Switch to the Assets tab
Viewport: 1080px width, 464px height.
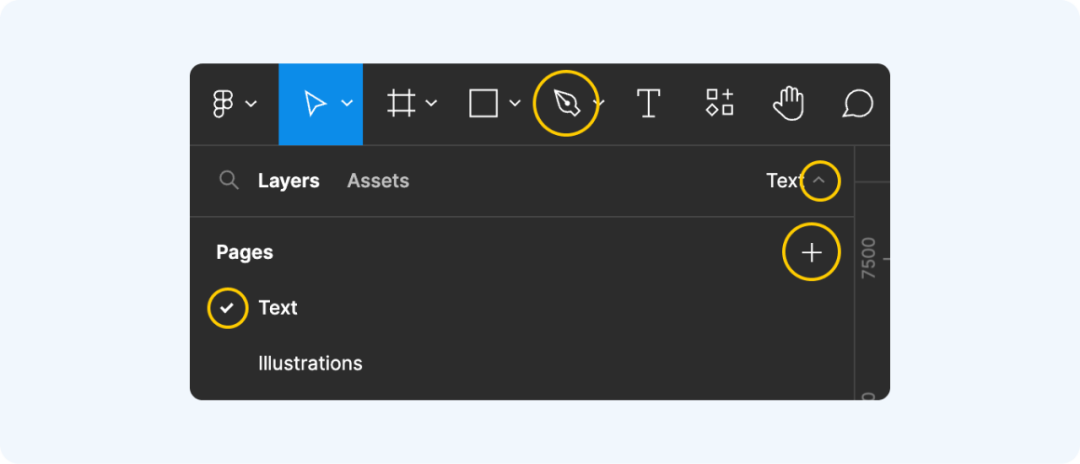(378, 181)
